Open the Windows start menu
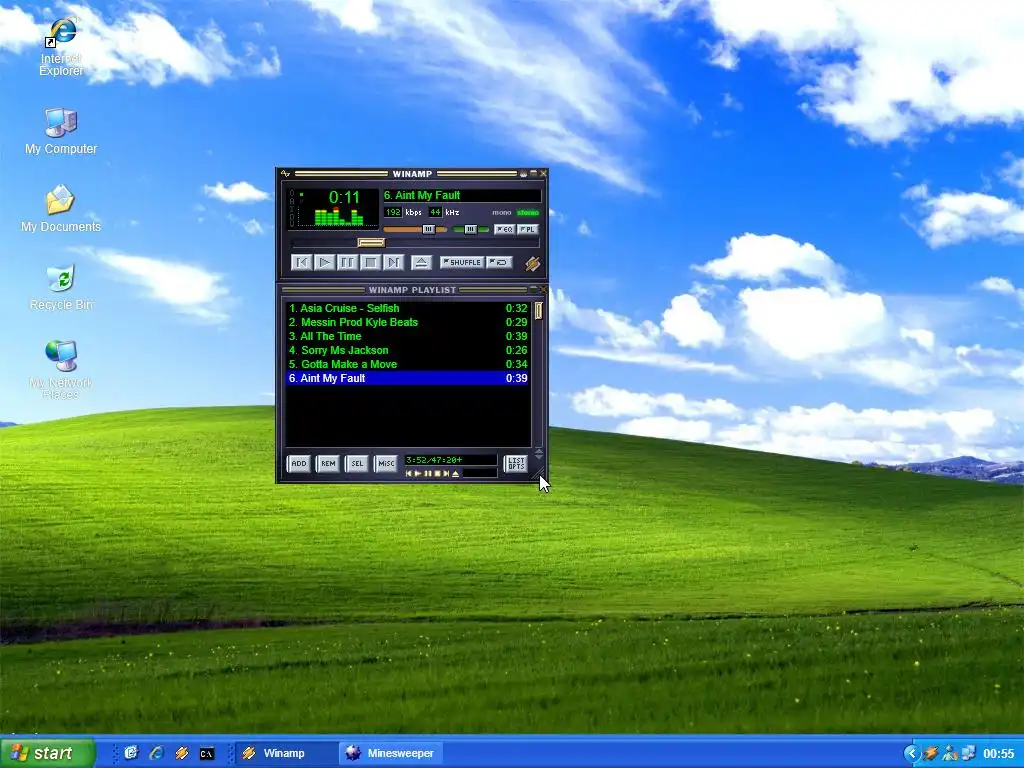 [47, 753]
